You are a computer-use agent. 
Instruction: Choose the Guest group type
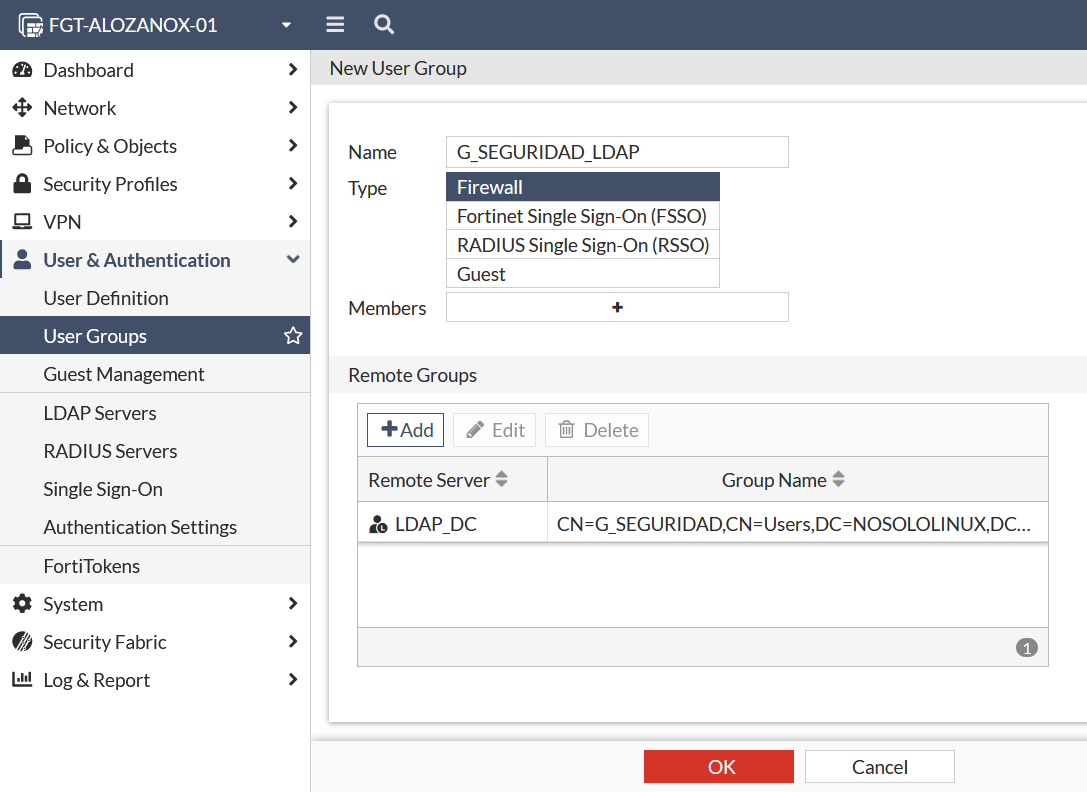tap(582, 274)
